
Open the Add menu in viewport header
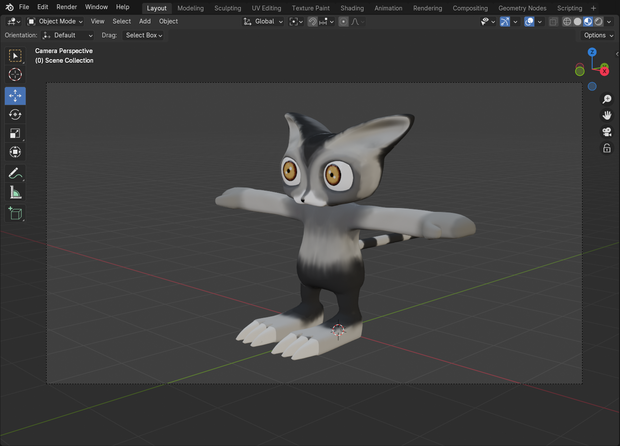(x=145, y=21)
